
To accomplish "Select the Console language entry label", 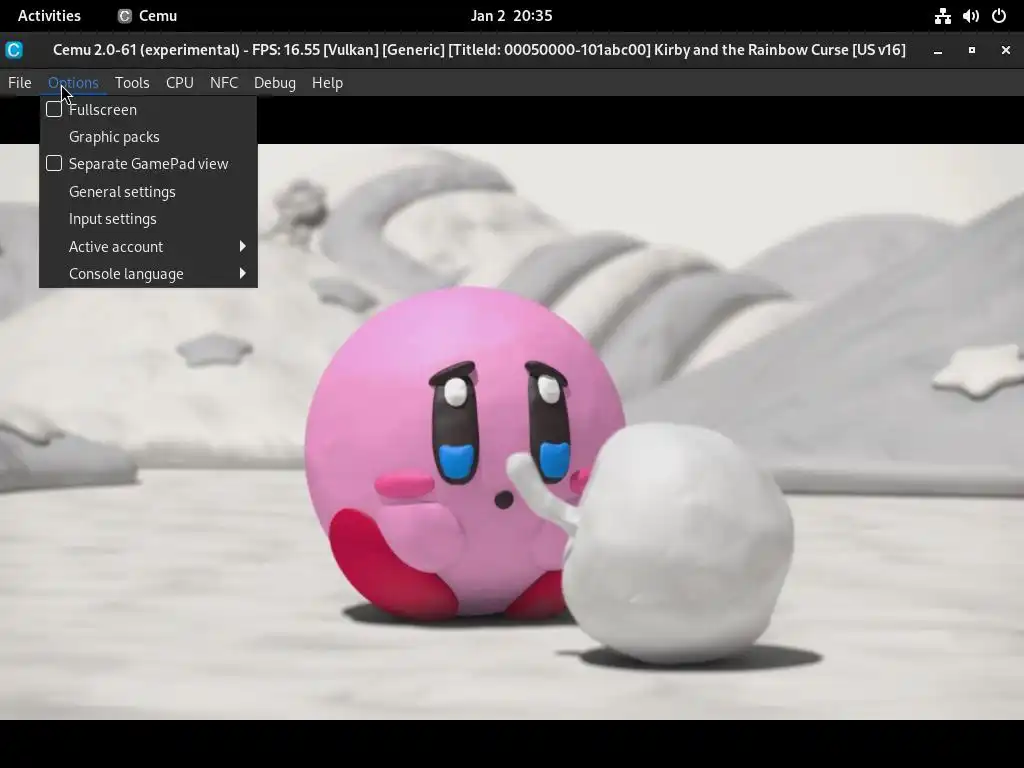I will [126, 274].
